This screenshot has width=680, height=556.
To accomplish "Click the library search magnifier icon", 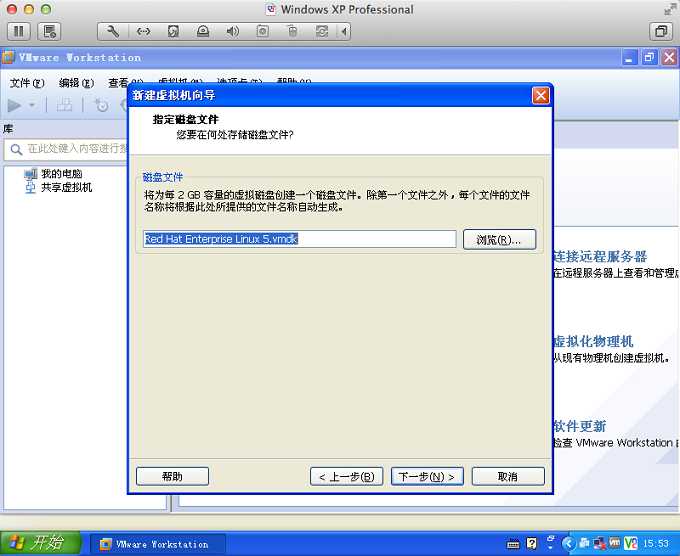I will (16, 150).
